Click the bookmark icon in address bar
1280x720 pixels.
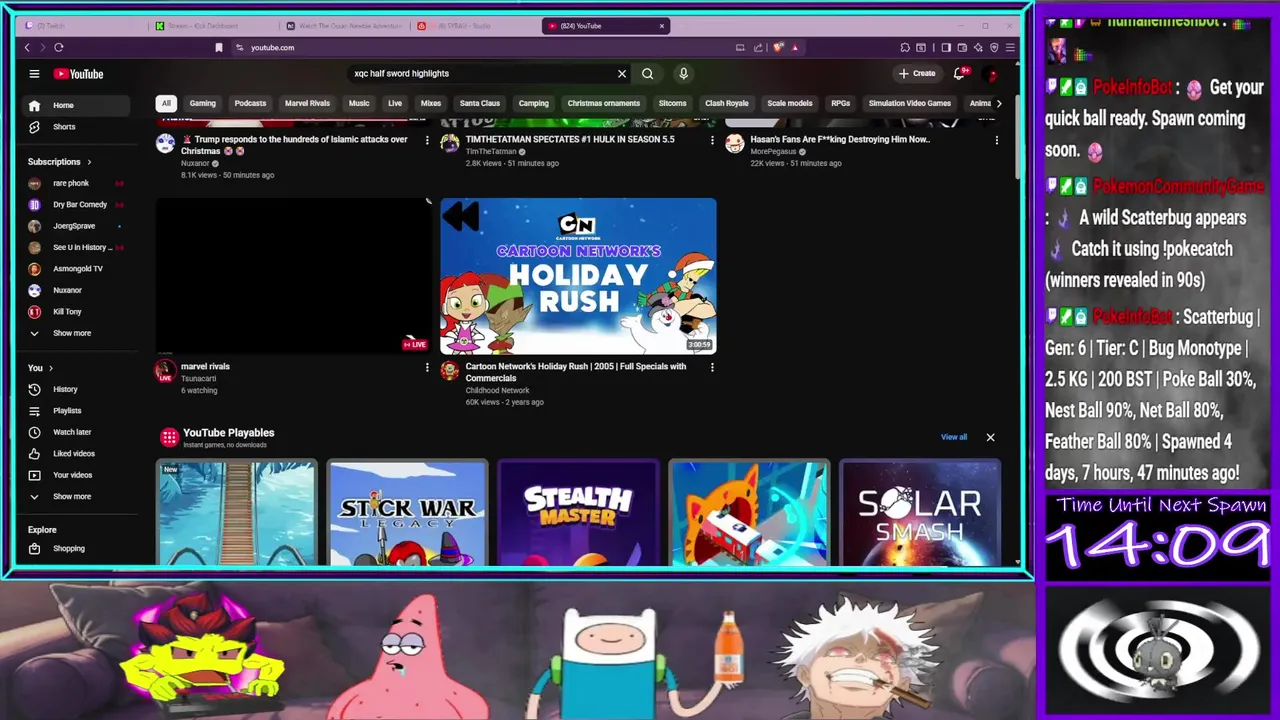(219, 47)
